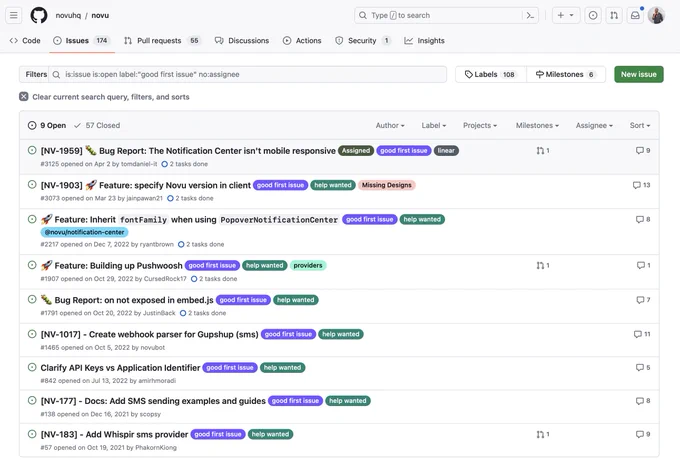Switch to the Actions tab
This screenshot has height=464, width=680.
302,40
